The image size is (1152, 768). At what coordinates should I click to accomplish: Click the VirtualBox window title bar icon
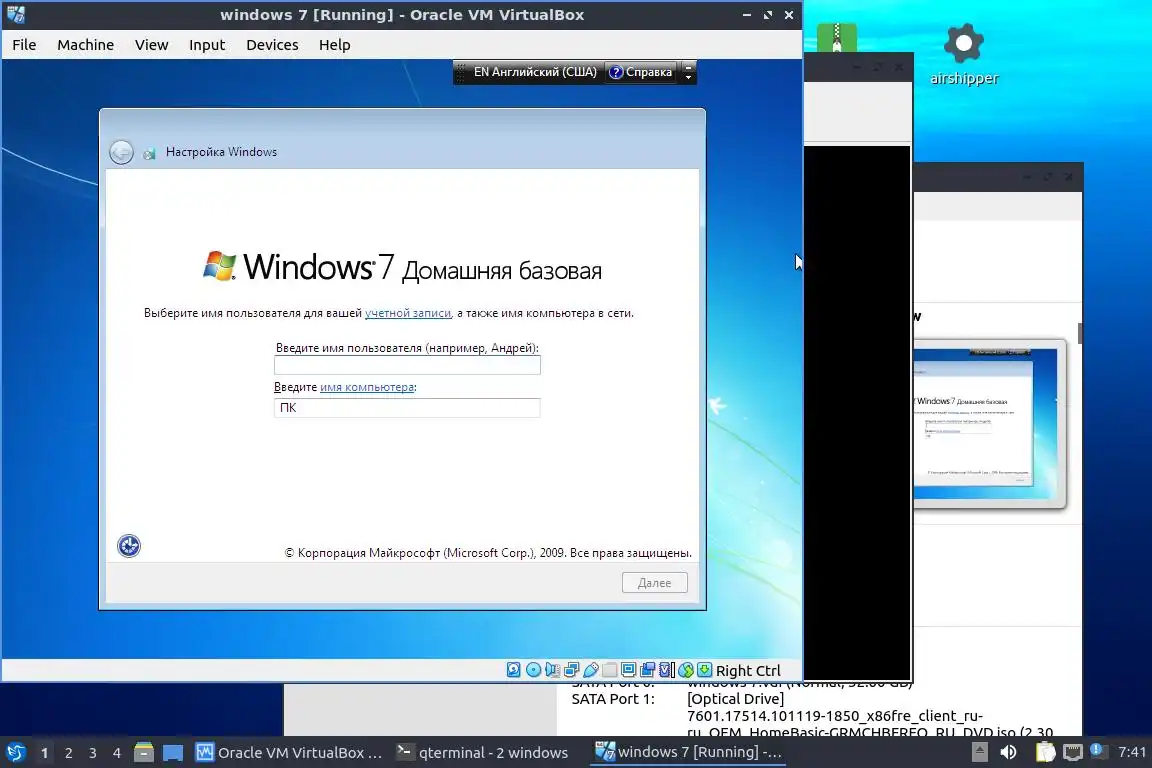point(16,15)
